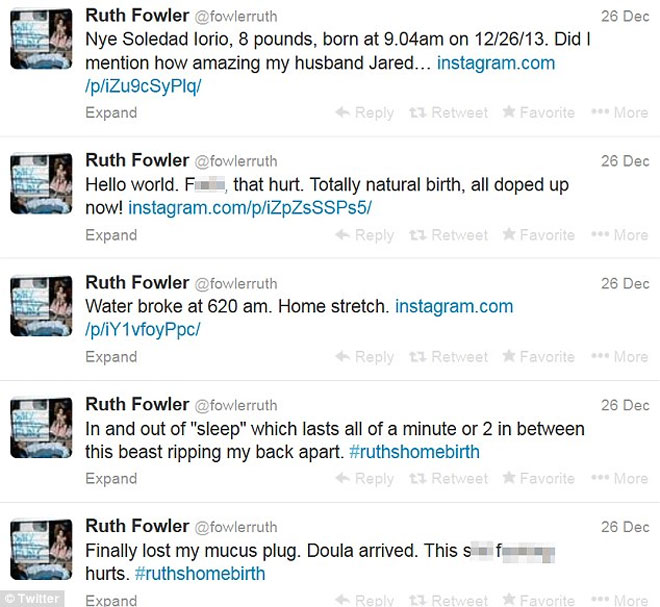Retweet the Nye Soledad Iorio tweet
Viewport: 660px width, 607px height.
point(449,113)
